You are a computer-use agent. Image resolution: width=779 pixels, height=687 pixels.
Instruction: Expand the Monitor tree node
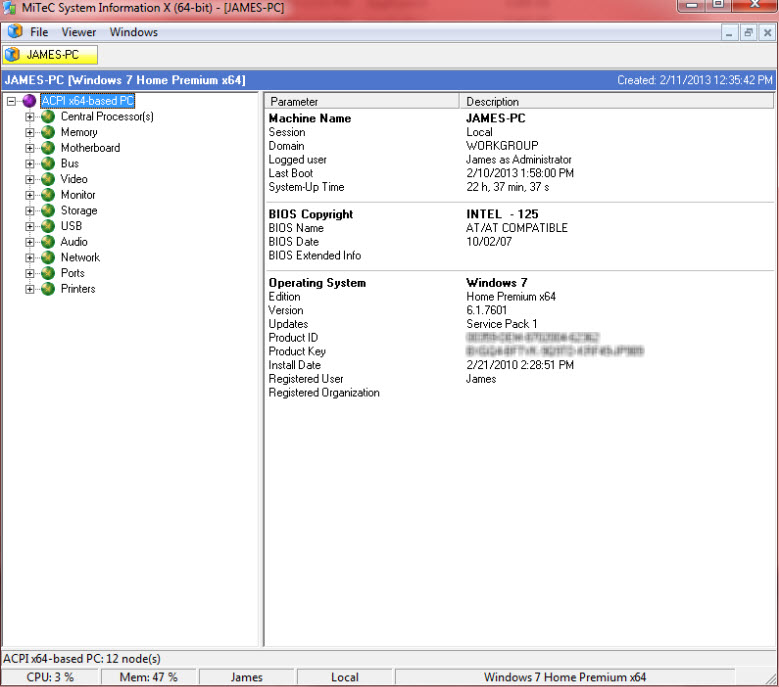click(30, 195)
